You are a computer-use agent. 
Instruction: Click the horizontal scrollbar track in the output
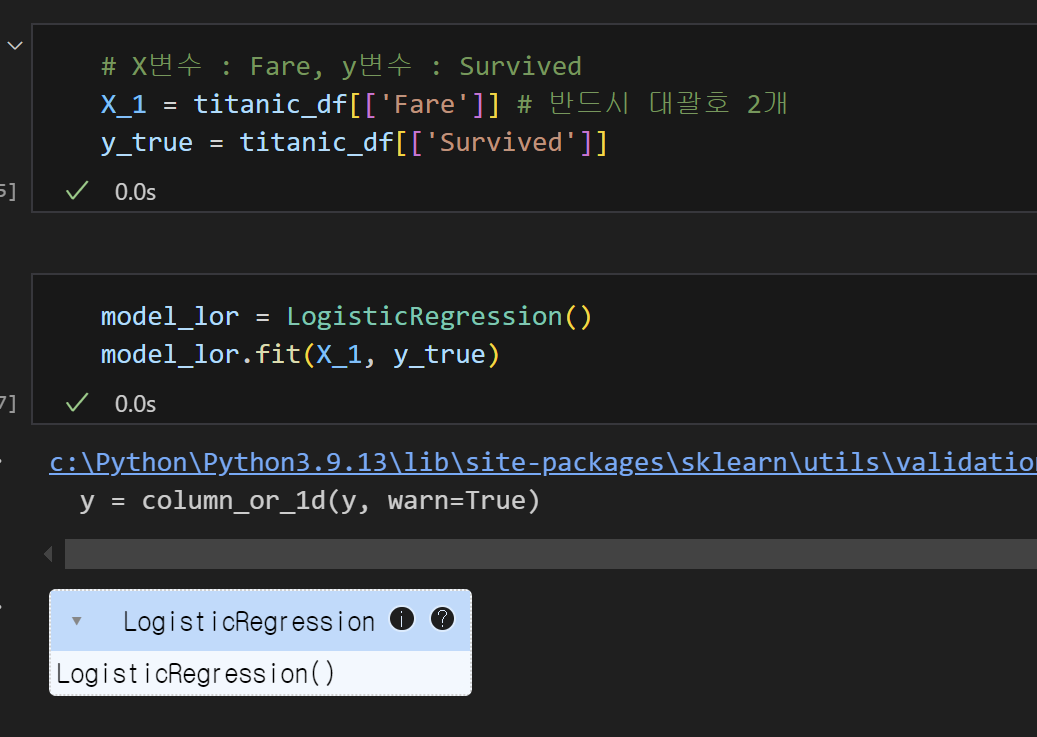551,554
